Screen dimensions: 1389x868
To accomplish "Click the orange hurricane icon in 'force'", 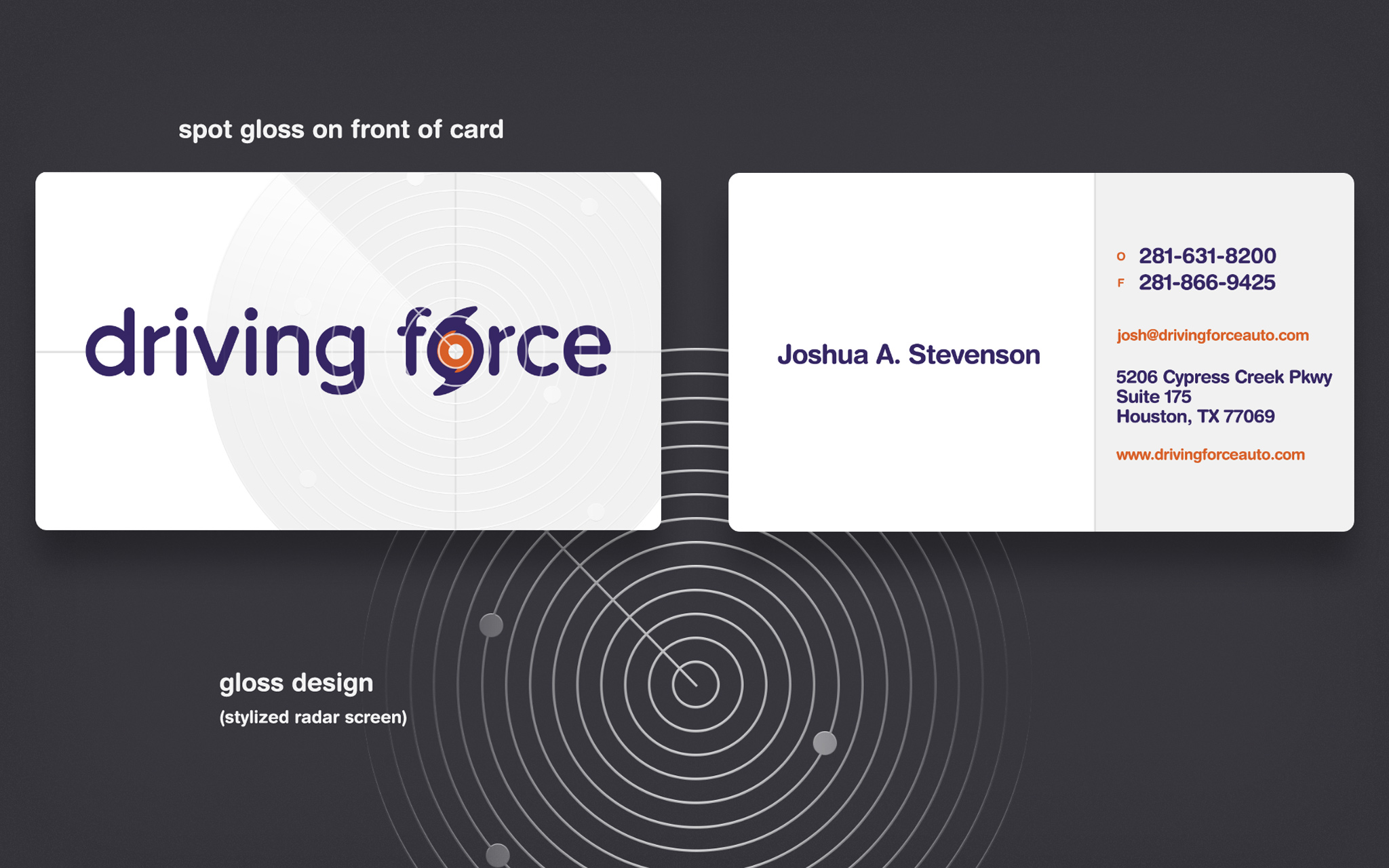I will [x=455, y=351].
